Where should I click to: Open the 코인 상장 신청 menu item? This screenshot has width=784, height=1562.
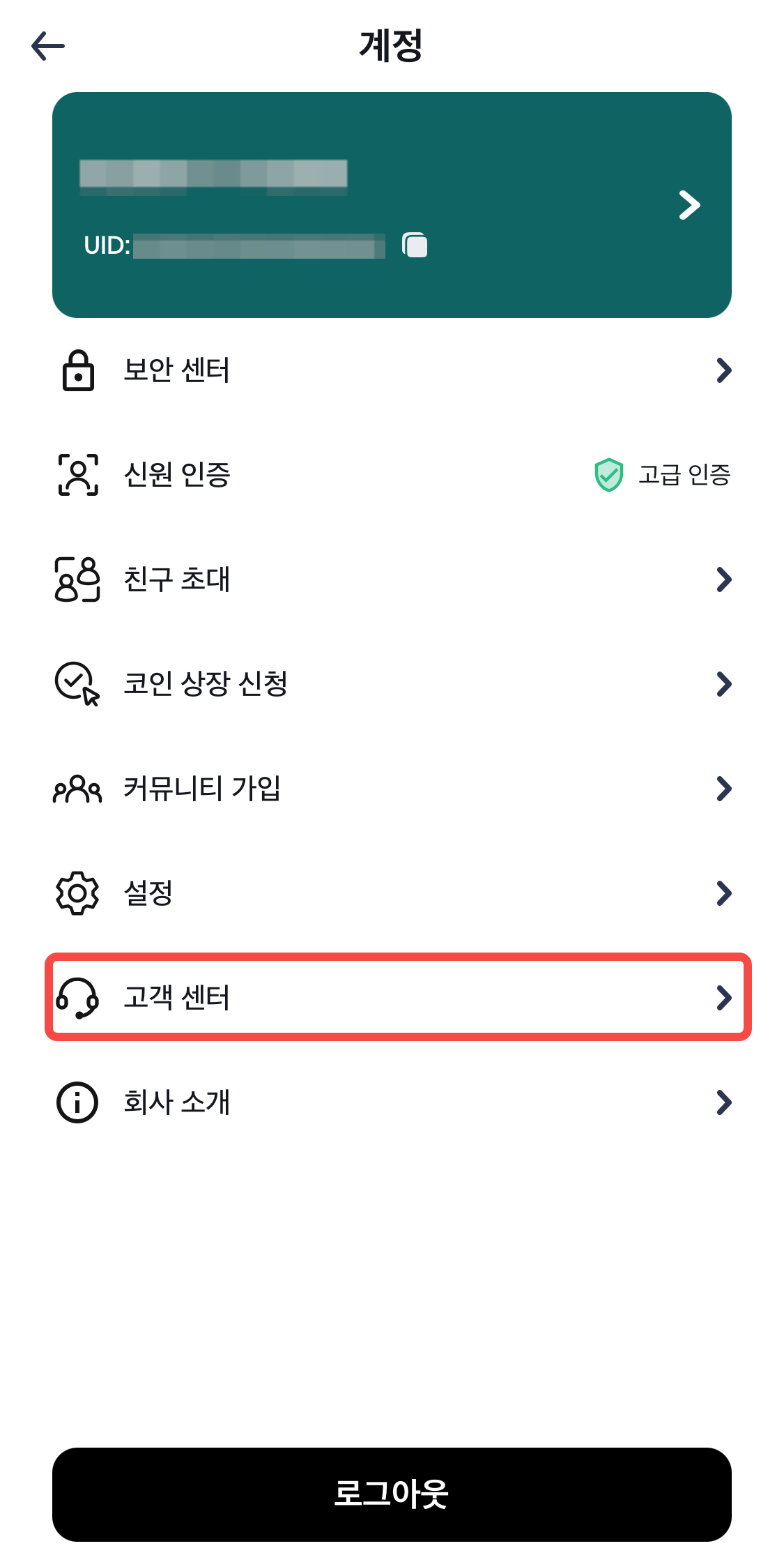coord(206,683)
